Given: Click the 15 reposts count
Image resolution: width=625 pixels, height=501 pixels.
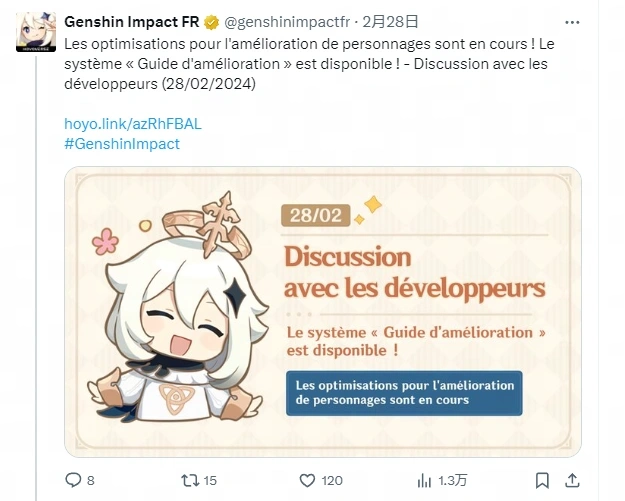Looking at the screenshot, I should click(210, 481).
